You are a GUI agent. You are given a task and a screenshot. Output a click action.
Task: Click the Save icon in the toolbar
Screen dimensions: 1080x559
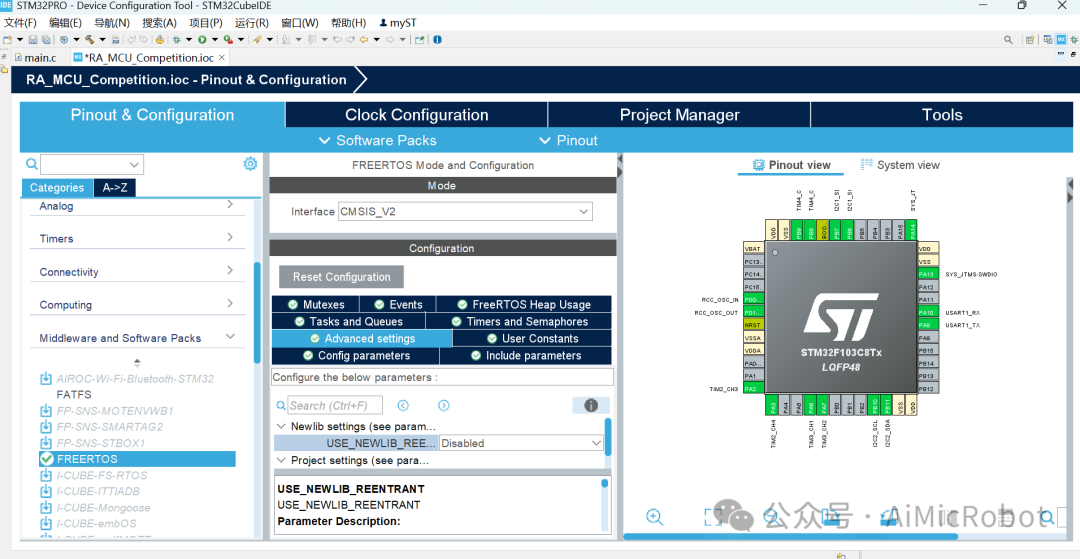(33, 40)
